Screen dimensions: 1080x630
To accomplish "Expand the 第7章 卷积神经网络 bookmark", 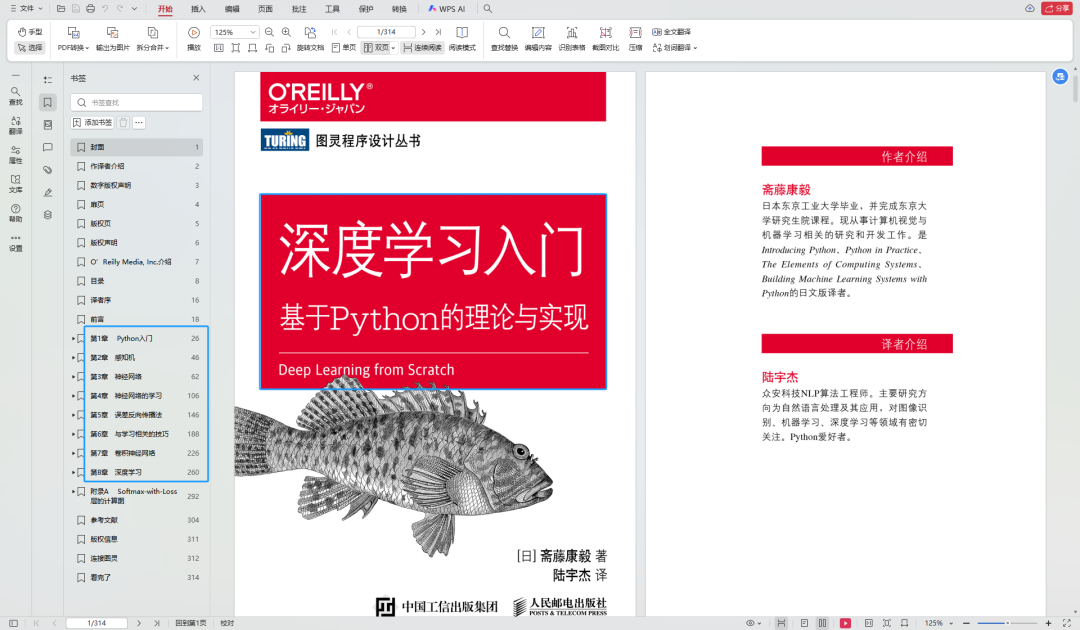I will pyautogui.click(x=74, y=453).
